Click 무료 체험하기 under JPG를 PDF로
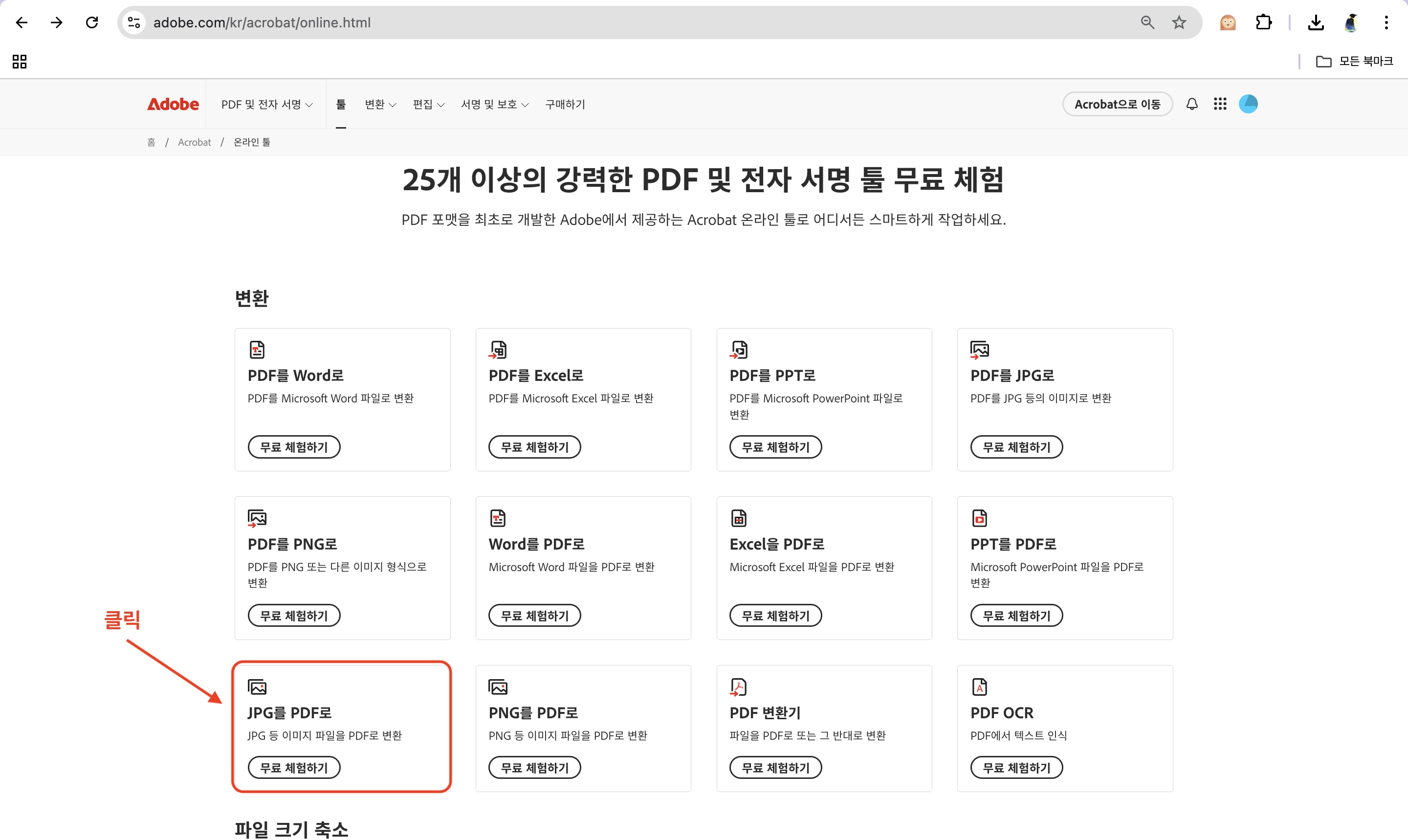This screenshot has height=840, width=1408. (294, 768)
